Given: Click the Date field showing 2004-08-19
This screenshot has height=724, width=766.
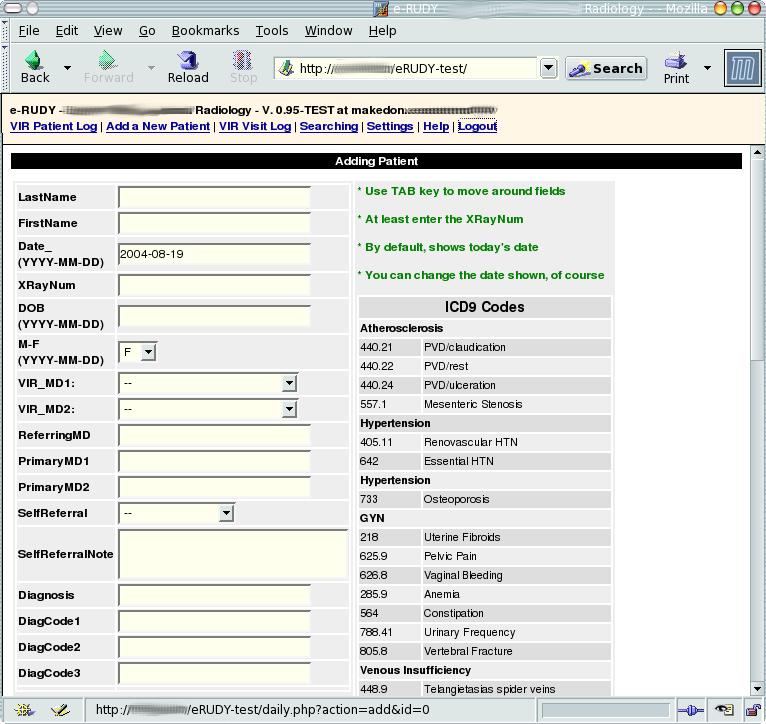Looking at the screenshot, I should coord(214,254).
